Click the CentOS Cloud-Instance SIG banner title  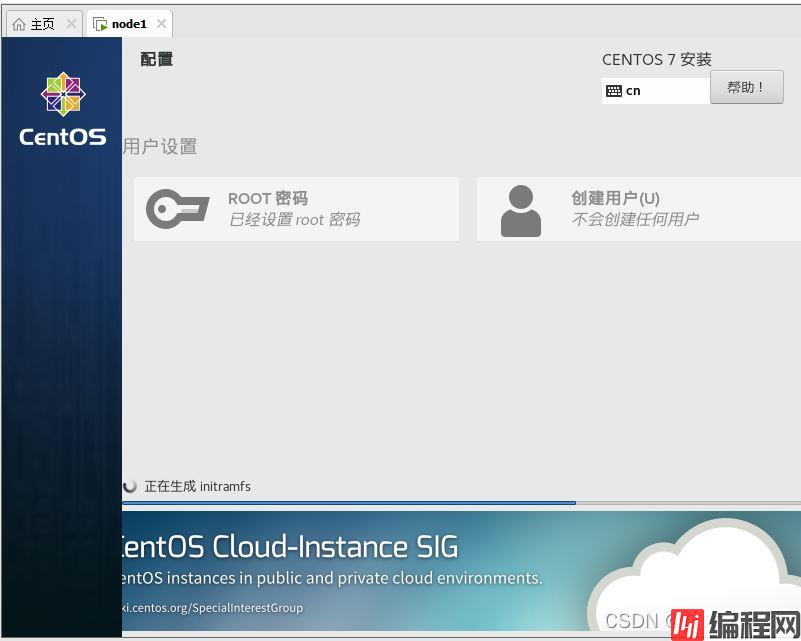288,547
